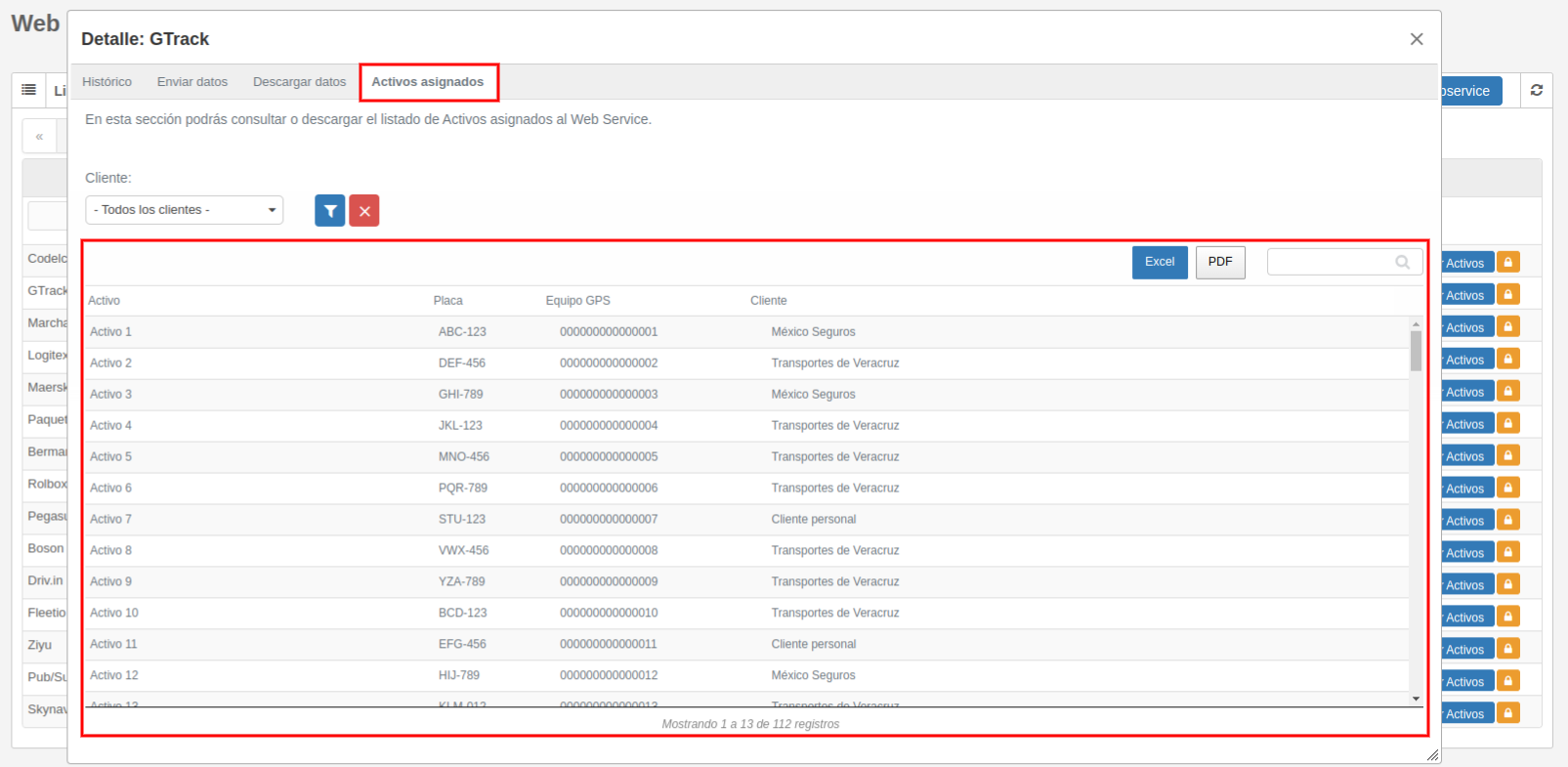Click the search magnifier icon in table

tap(1403, 262)
